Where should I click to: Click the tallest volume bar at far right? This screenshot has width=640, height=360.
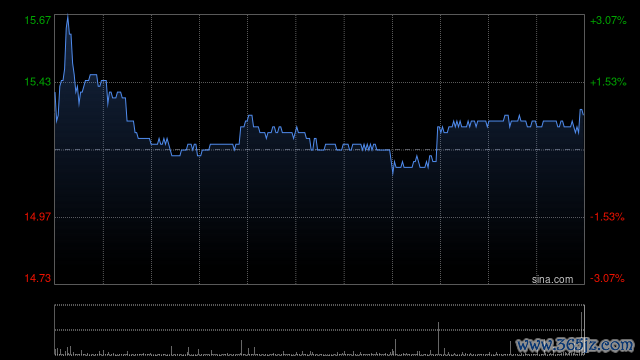tap(582, 333)
